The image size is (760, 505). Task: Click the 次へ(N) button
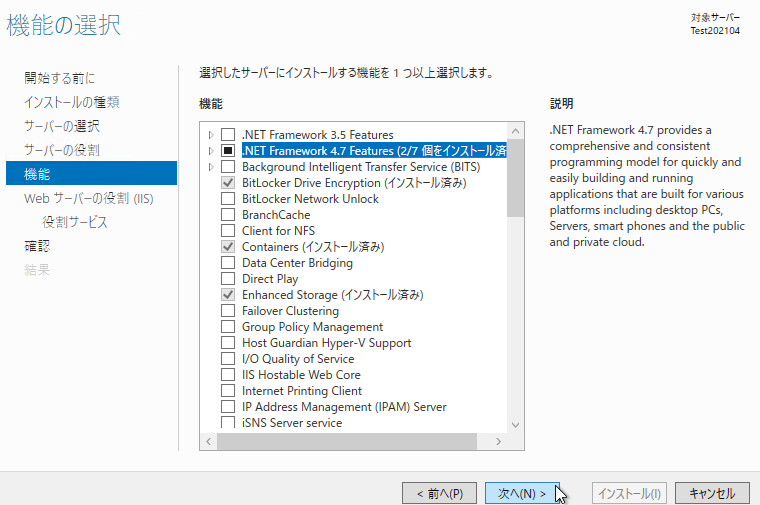click(x=522, y=493)
